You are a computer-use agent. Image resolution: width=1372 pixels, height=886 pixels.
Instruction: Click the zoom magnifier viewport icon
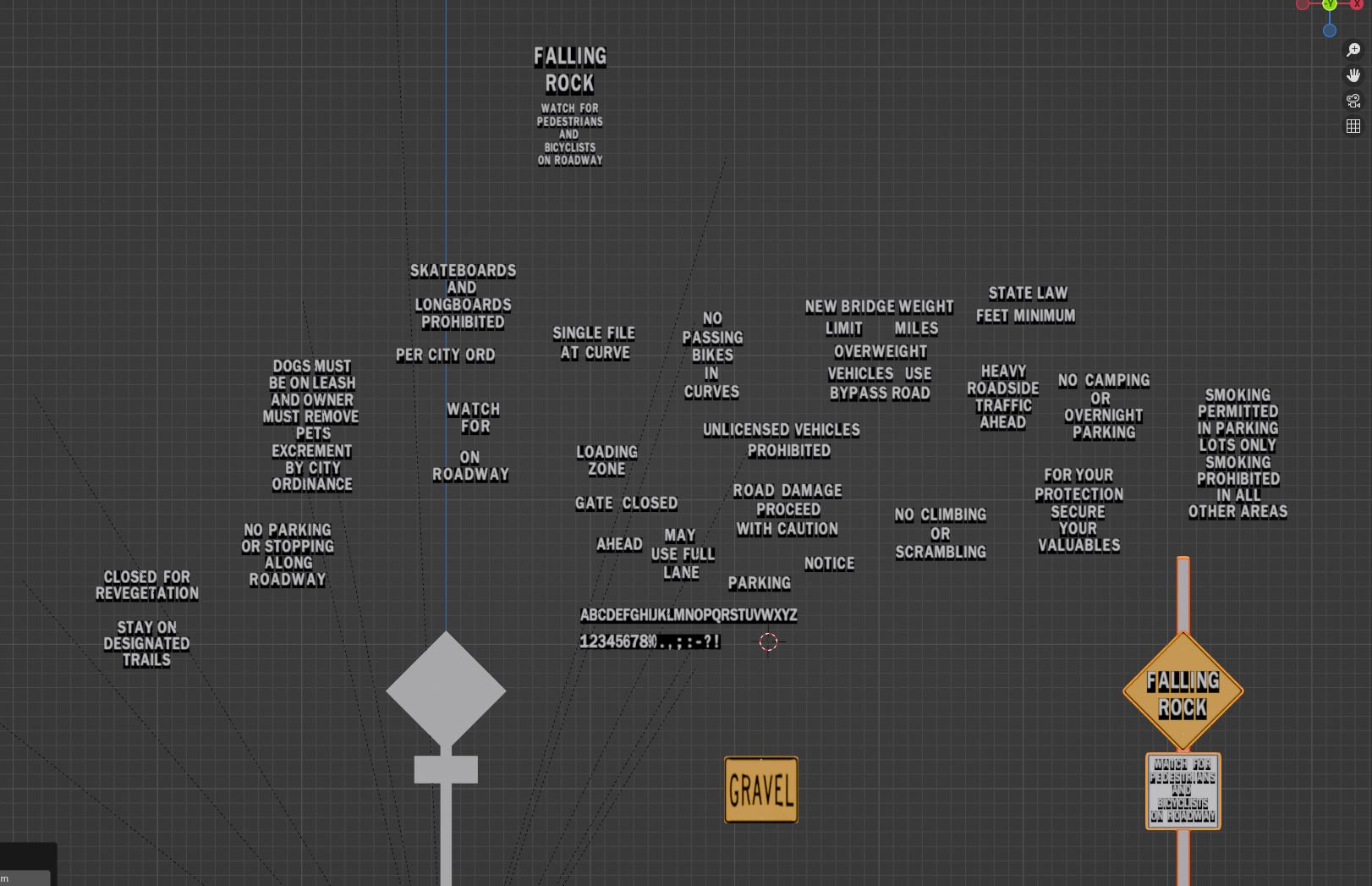coord(1353,51)
